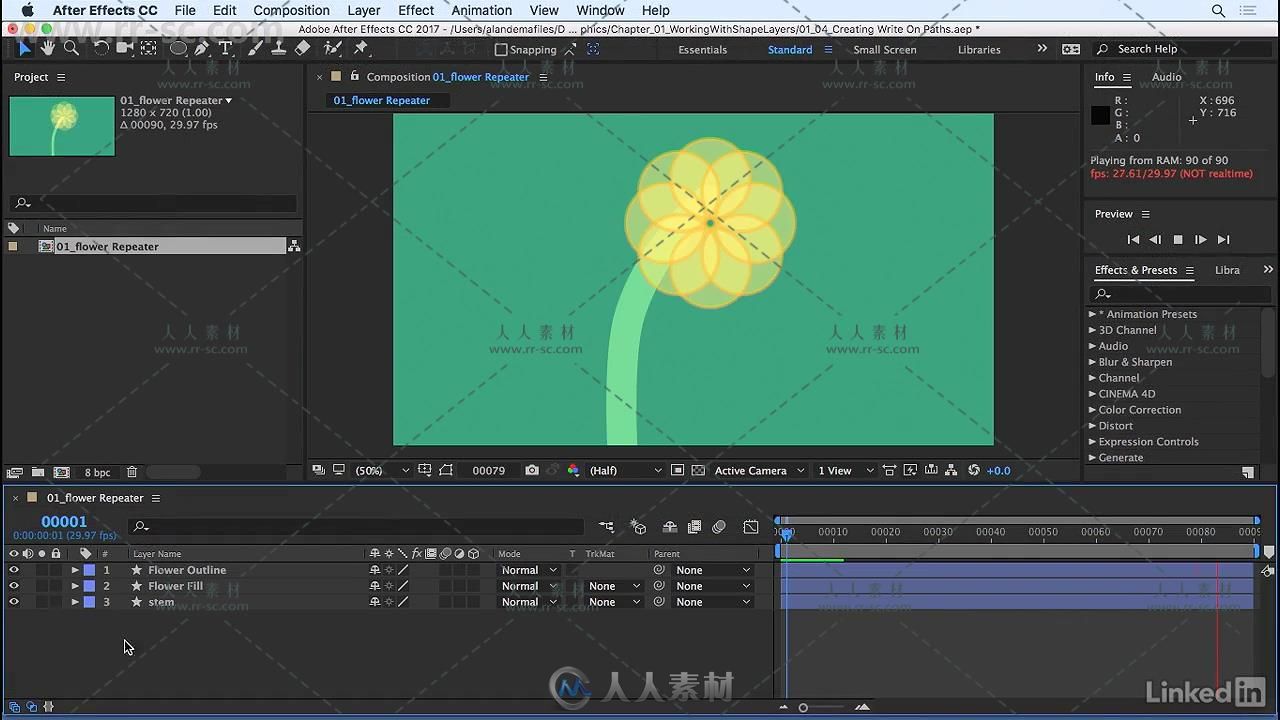Open the composition flowchart icon in viewer

click(x=950, y=470)
